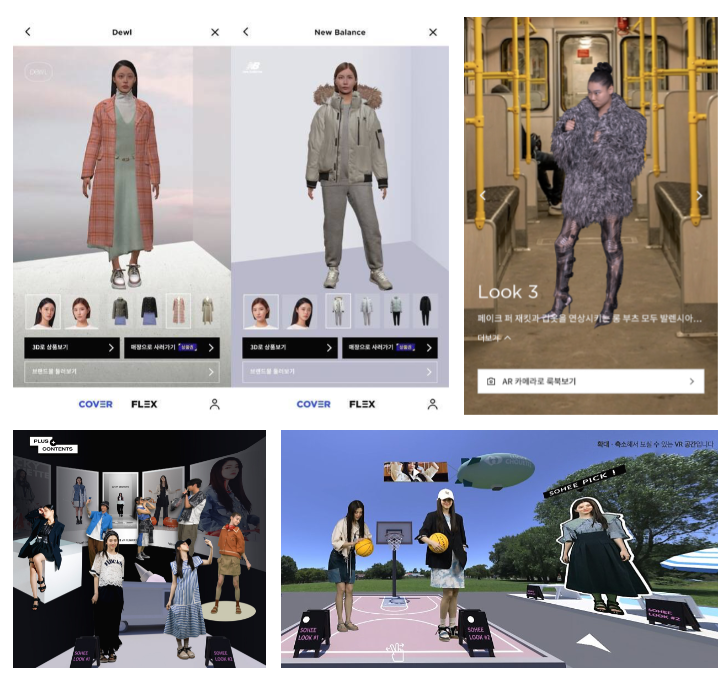Open 매장으로 사러가기 on New Balance screen

pyautogui.click(x=390, y=348)
